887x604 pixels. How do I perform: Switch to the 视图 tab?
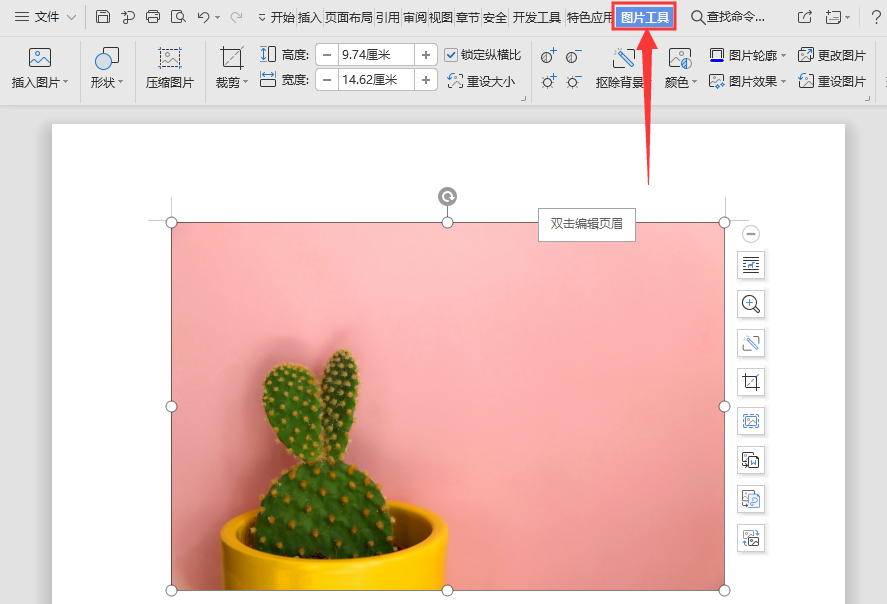point(441,18)
